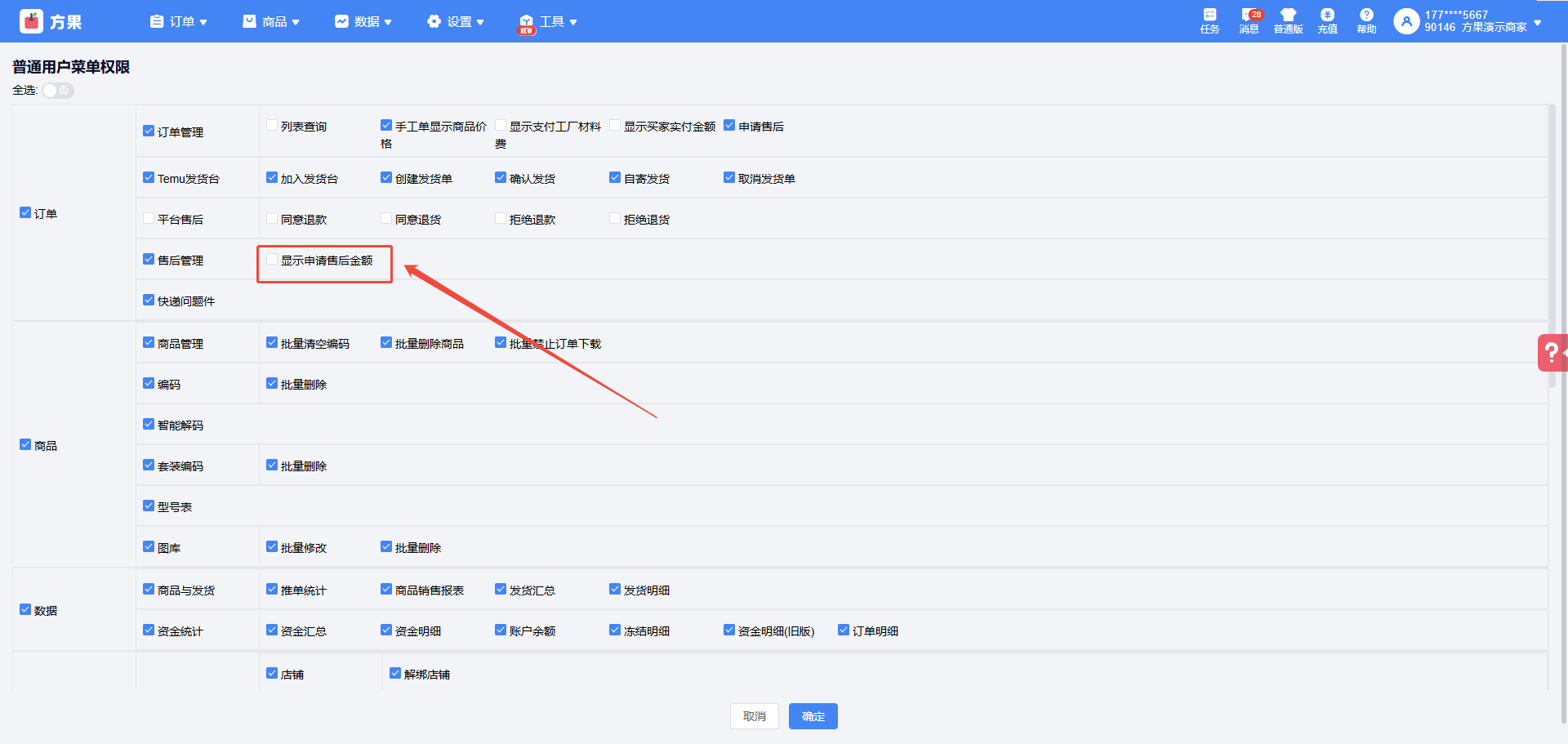Uncheck the 取消发货单 checkbox

(729, 178)
